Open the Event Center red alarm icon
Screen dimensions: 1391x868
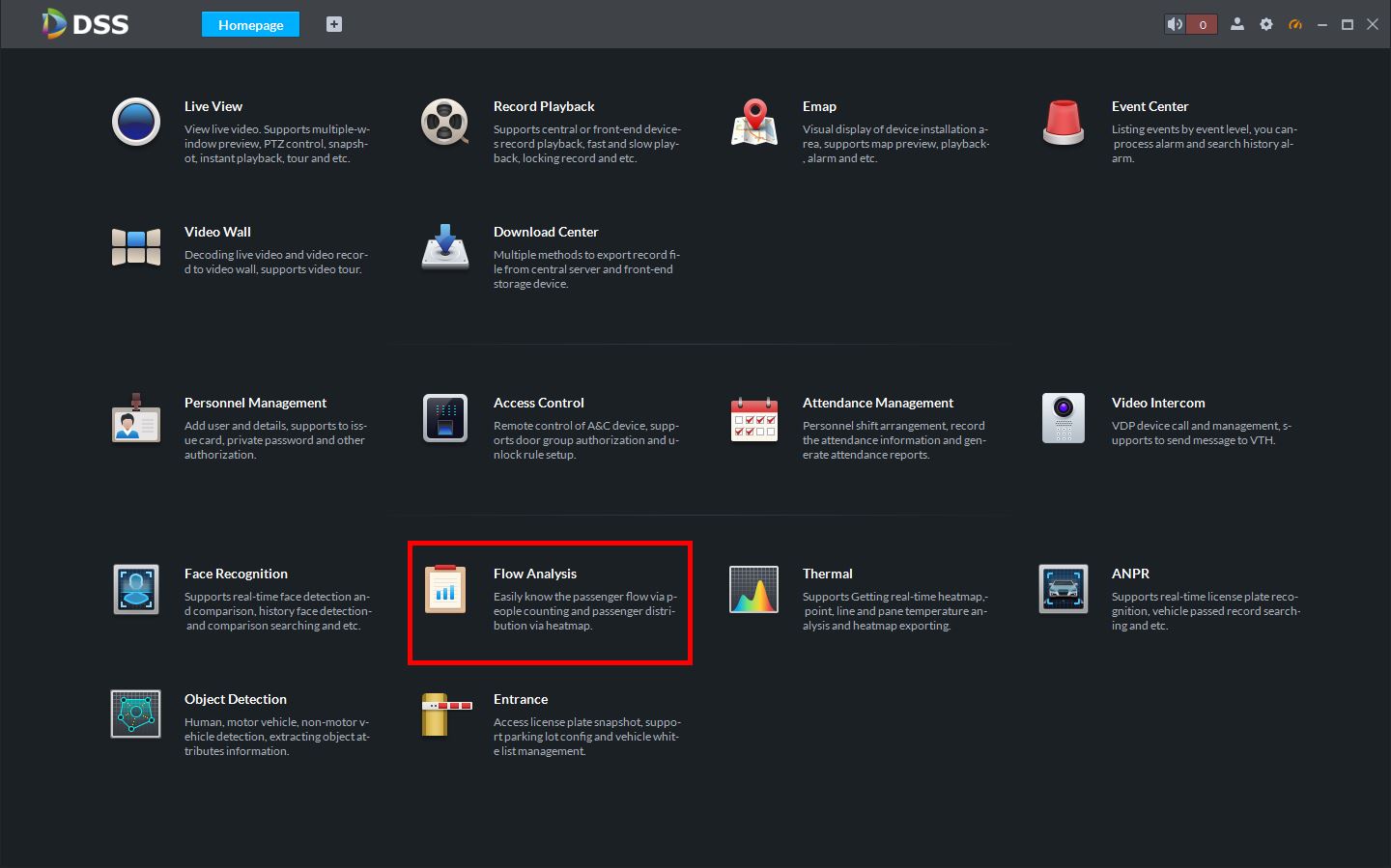(1064, 123)
